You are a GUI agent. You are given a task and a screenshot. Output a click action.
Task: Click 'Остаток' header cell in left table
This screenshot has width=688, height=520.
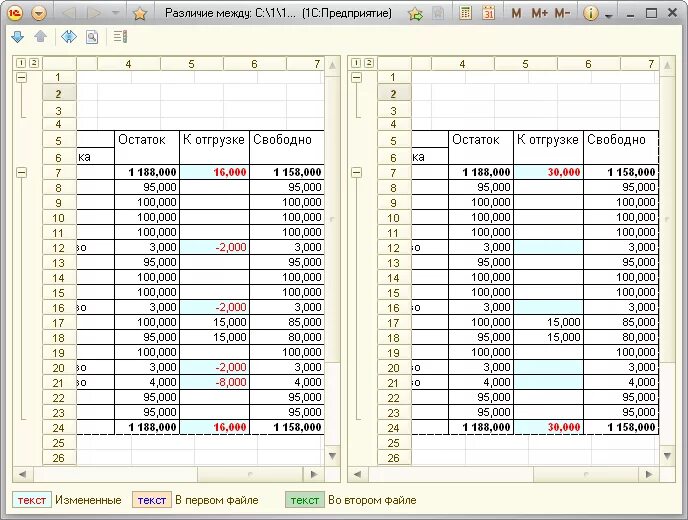click(x=147, y=147)
